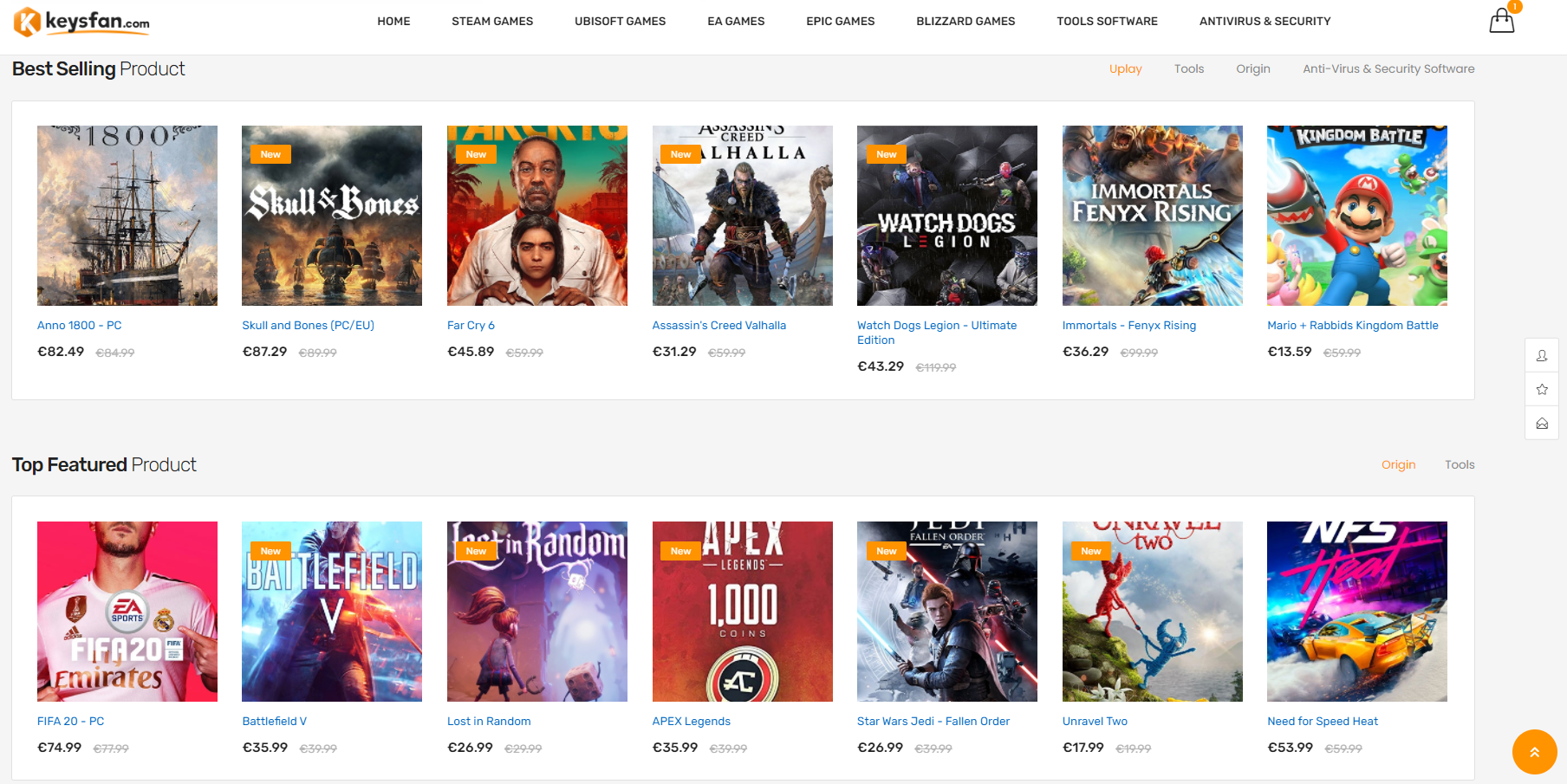Click the orange back-to-top arrow button
Viewport: 1567px width, 784px height.
pos(1535,752)
